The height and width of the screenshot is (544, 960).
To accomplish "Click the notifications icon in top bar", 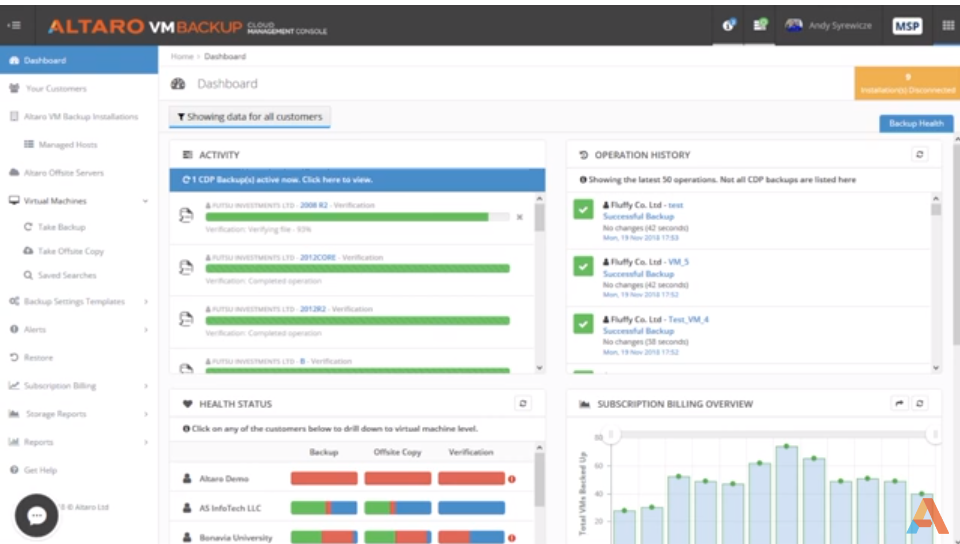I will (x=730, y=26).
